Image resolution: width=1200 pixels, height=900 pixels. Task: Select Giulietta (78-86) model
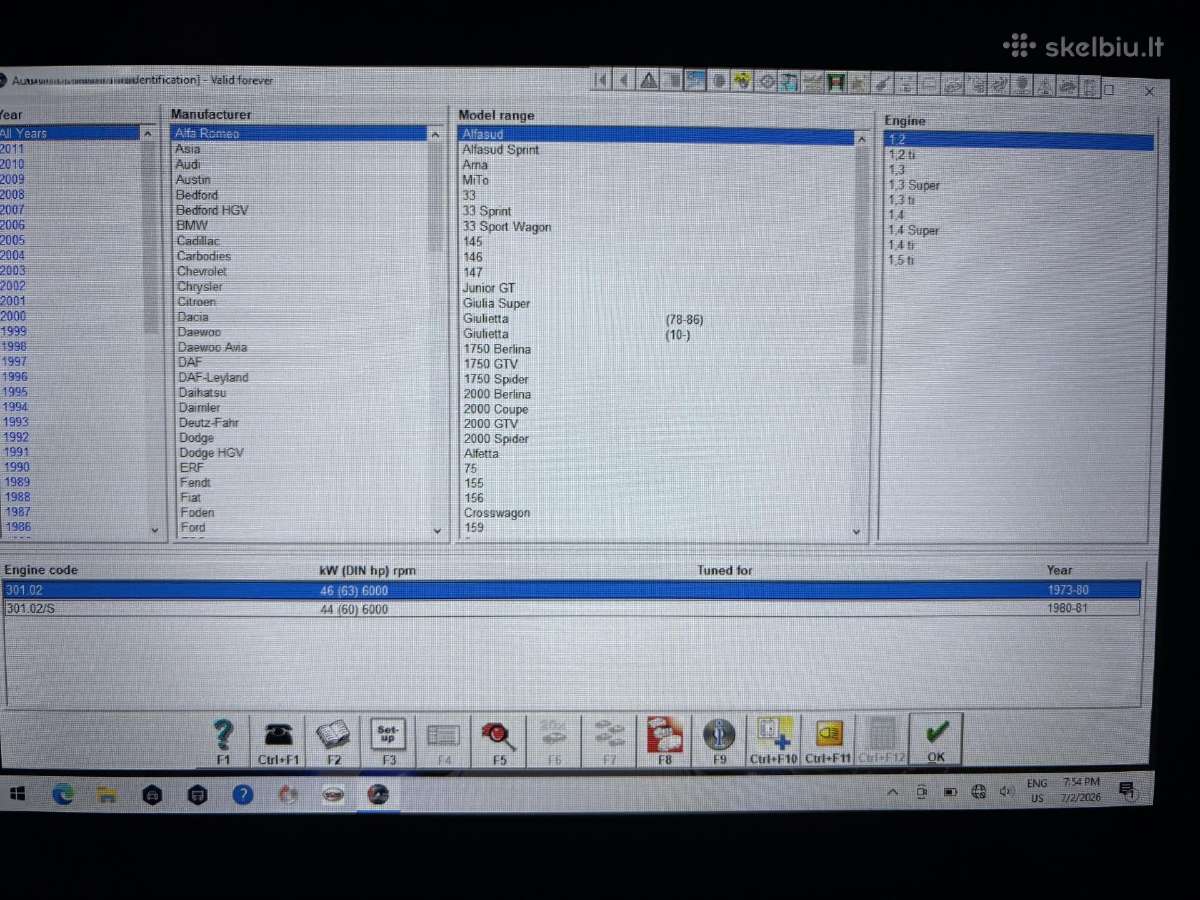(583, 319)
